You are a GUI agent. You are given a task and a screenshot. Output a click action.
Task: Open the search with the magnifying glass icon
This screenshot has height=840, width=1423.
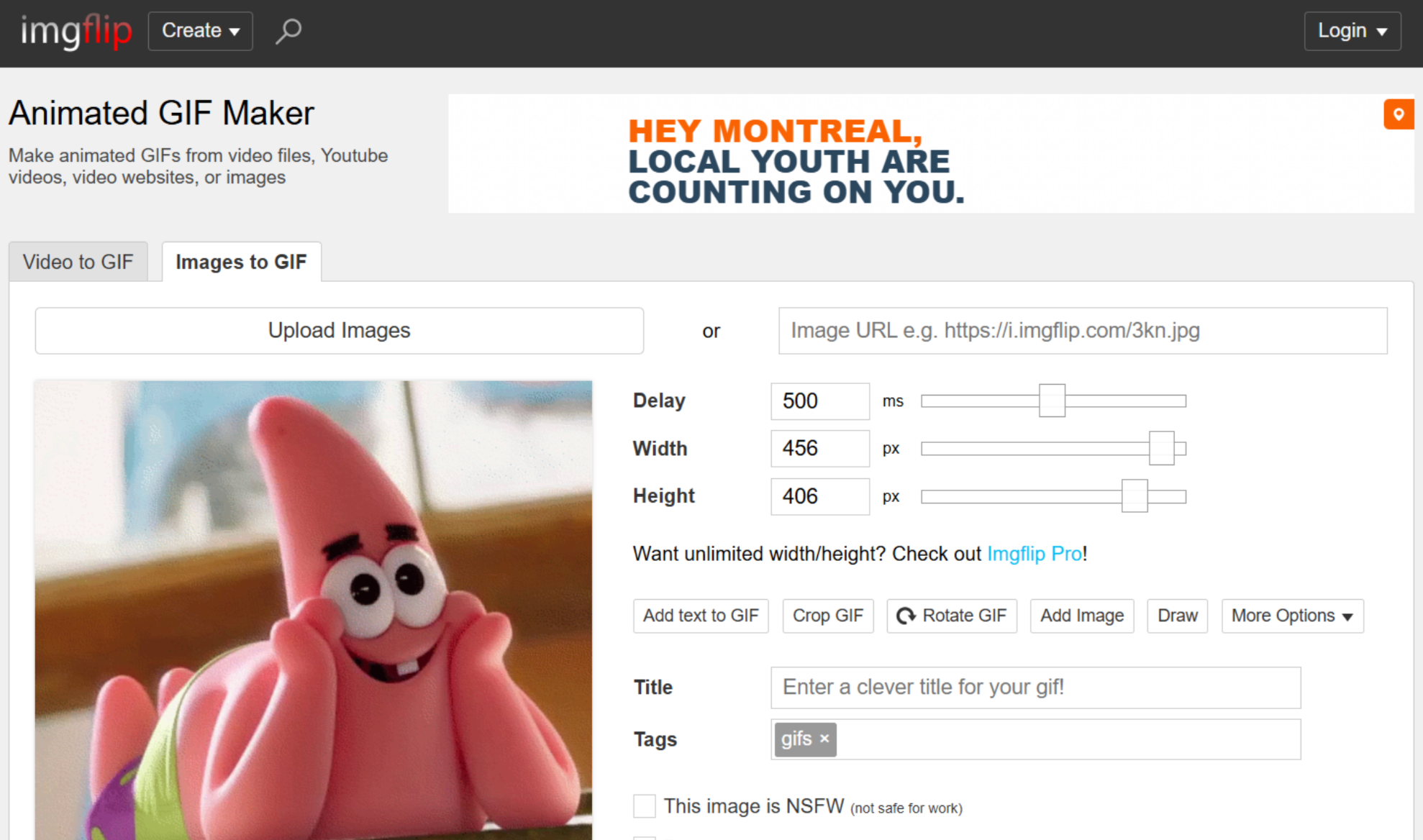(288, 30)
